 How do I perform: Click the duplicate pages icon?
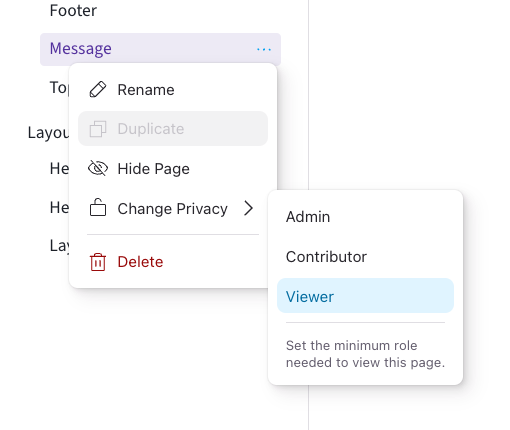point(98,129)
